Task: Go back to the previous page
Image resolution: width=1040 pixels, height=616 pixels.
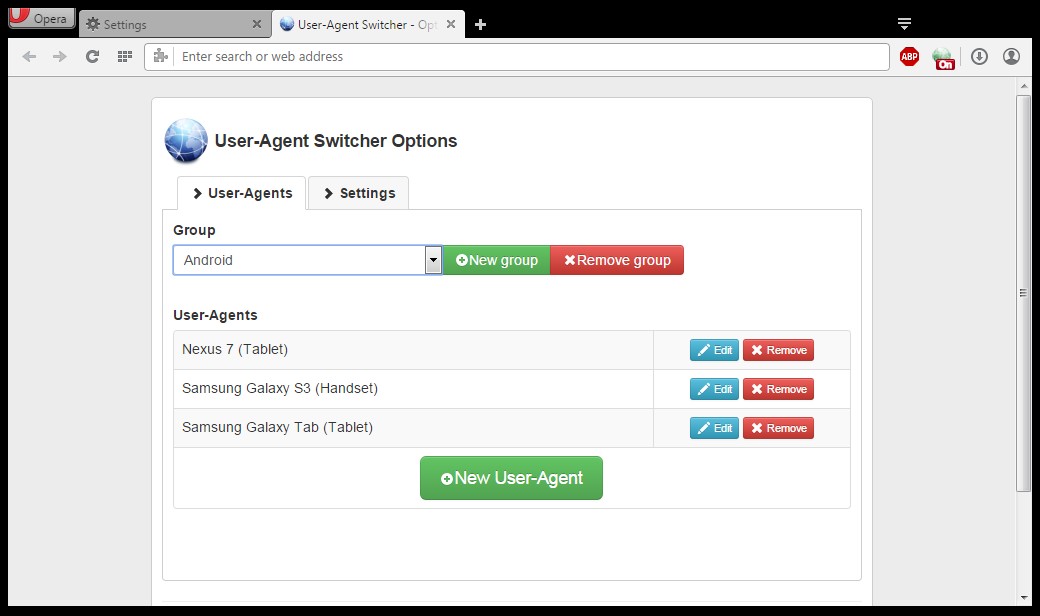Action: [x=29, y=57]
